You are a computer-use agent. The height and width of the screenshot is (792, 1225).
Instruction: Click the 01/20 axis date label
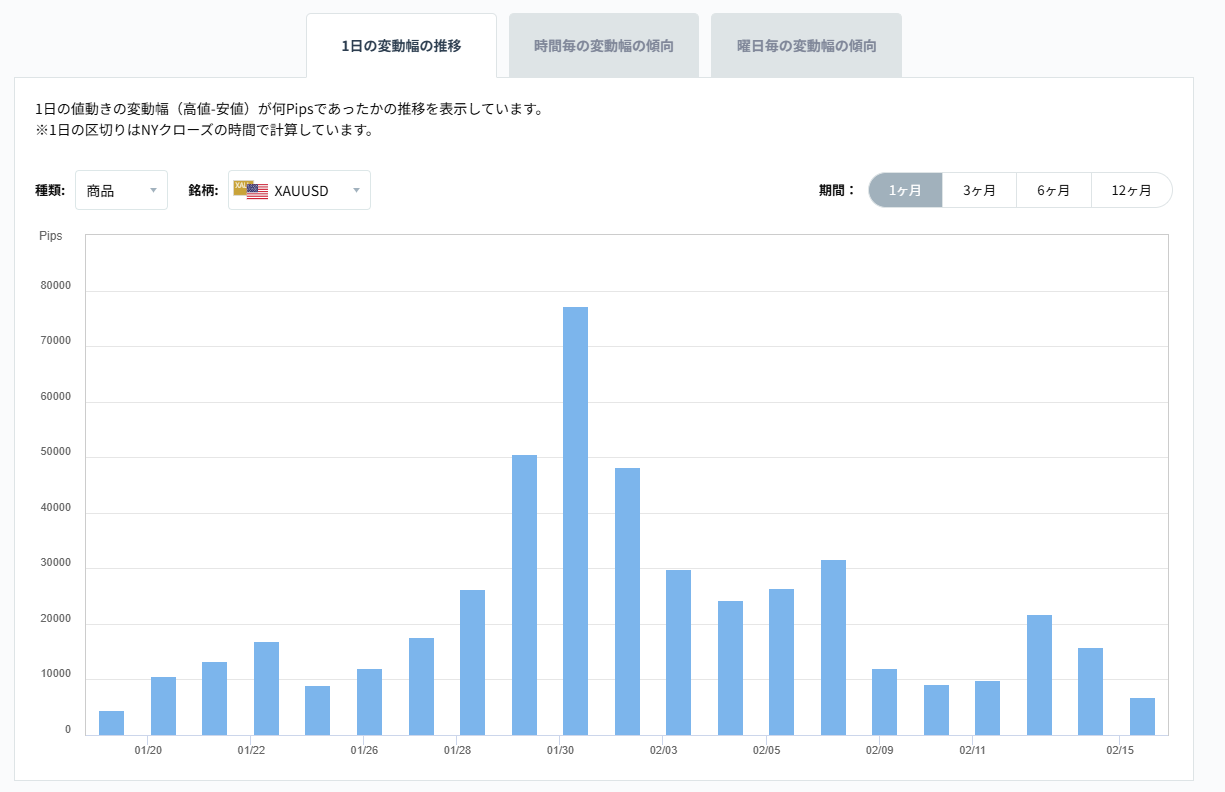(x=149, y=749)
